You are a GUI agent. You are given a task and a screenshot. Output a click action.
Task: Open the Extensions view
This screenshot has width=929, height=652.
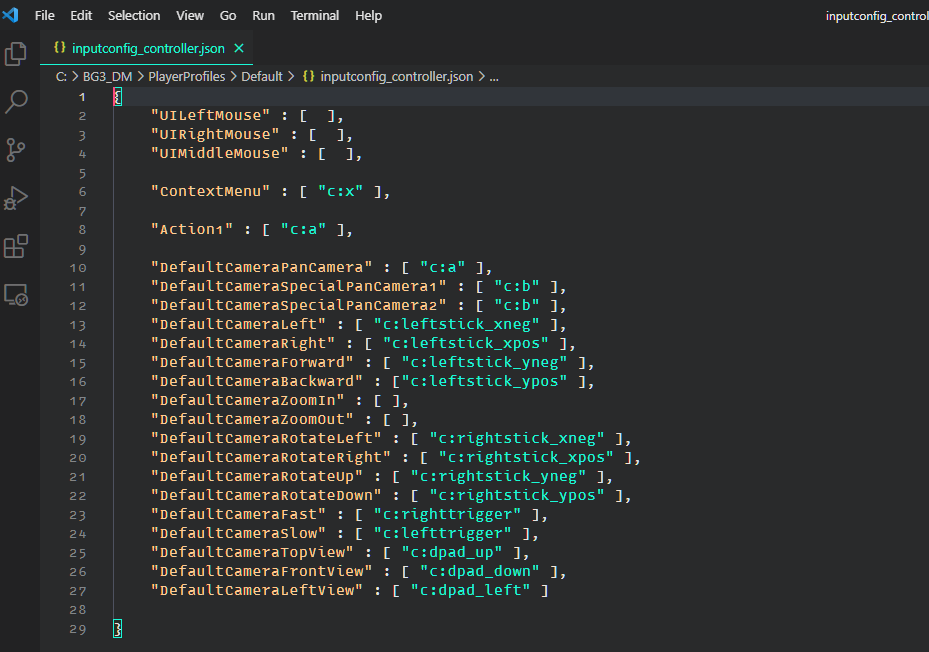click(16, 246)
